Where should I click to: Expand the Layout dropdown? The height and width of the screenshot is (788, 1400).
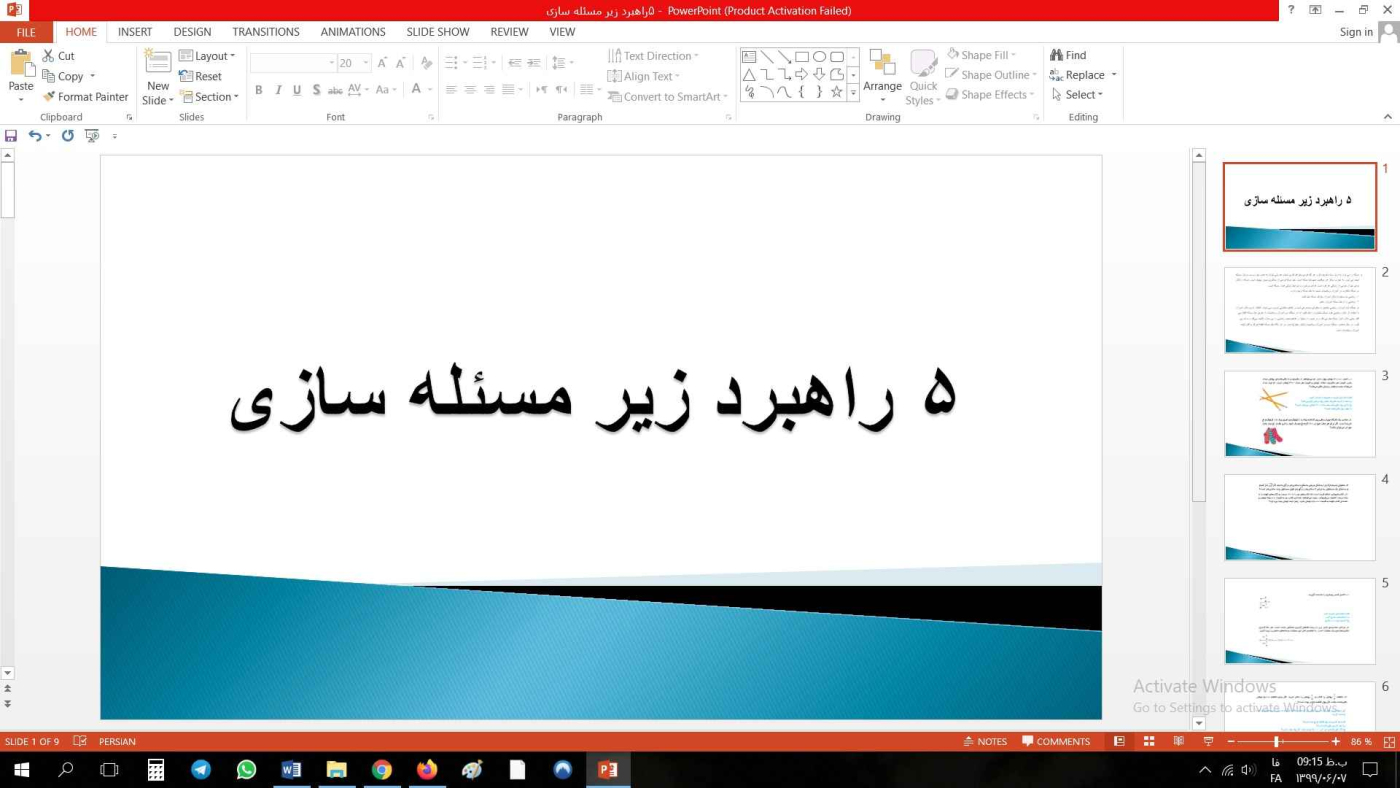(208, 56)
